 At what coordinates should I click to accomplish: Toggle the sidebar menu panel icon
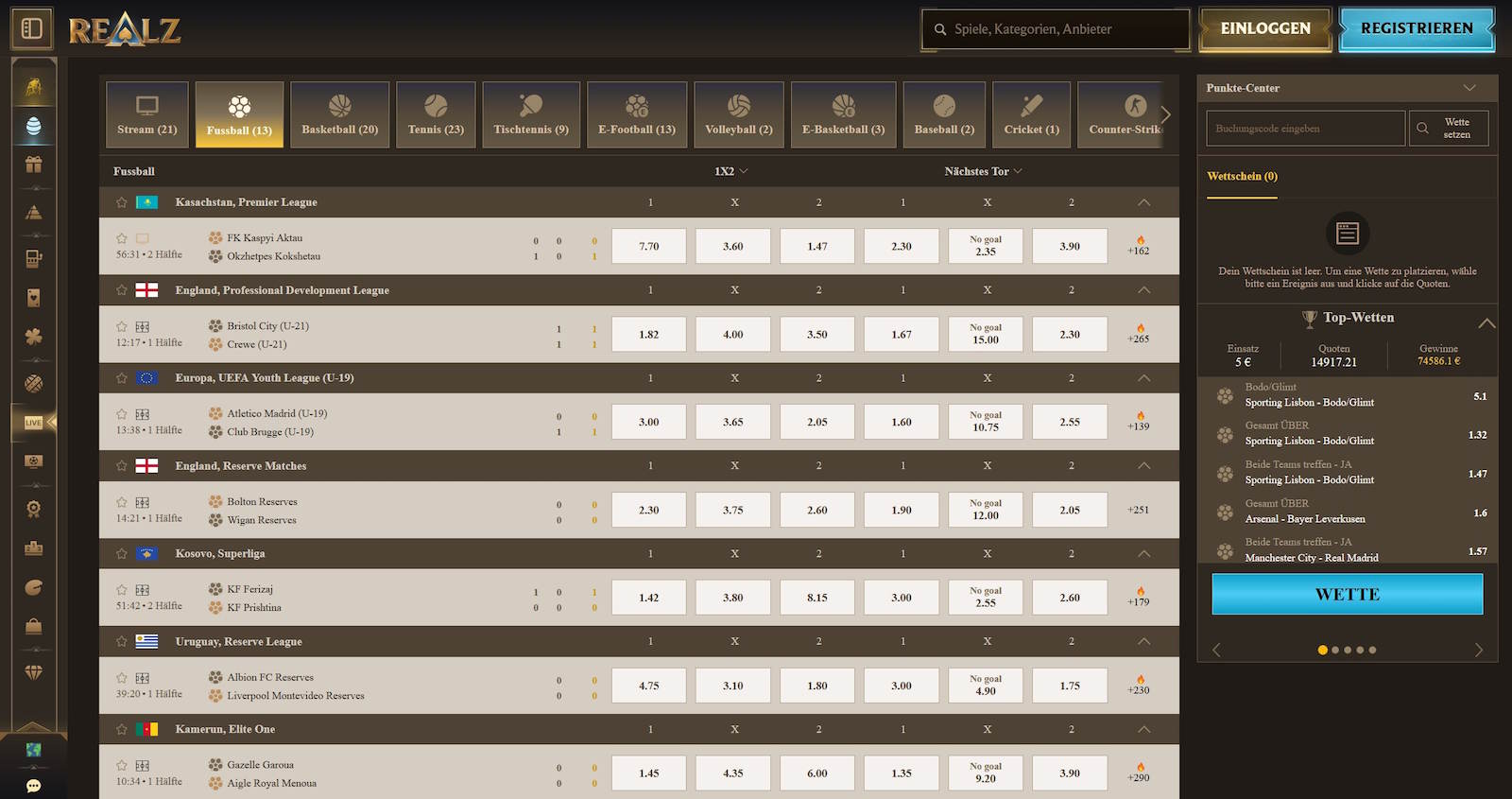(32, 28)
